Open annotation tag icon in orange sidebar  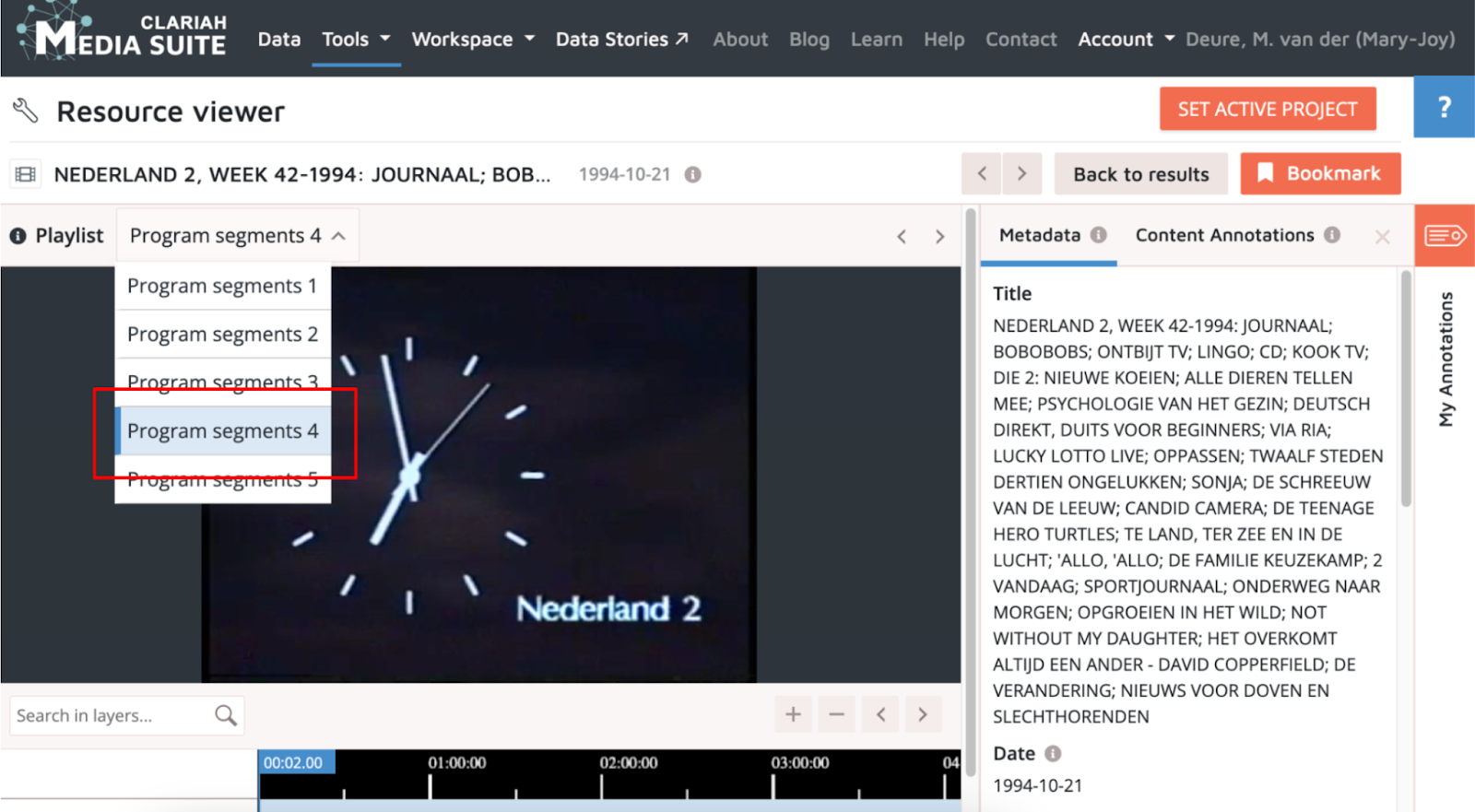click(x=1445, y=236)
